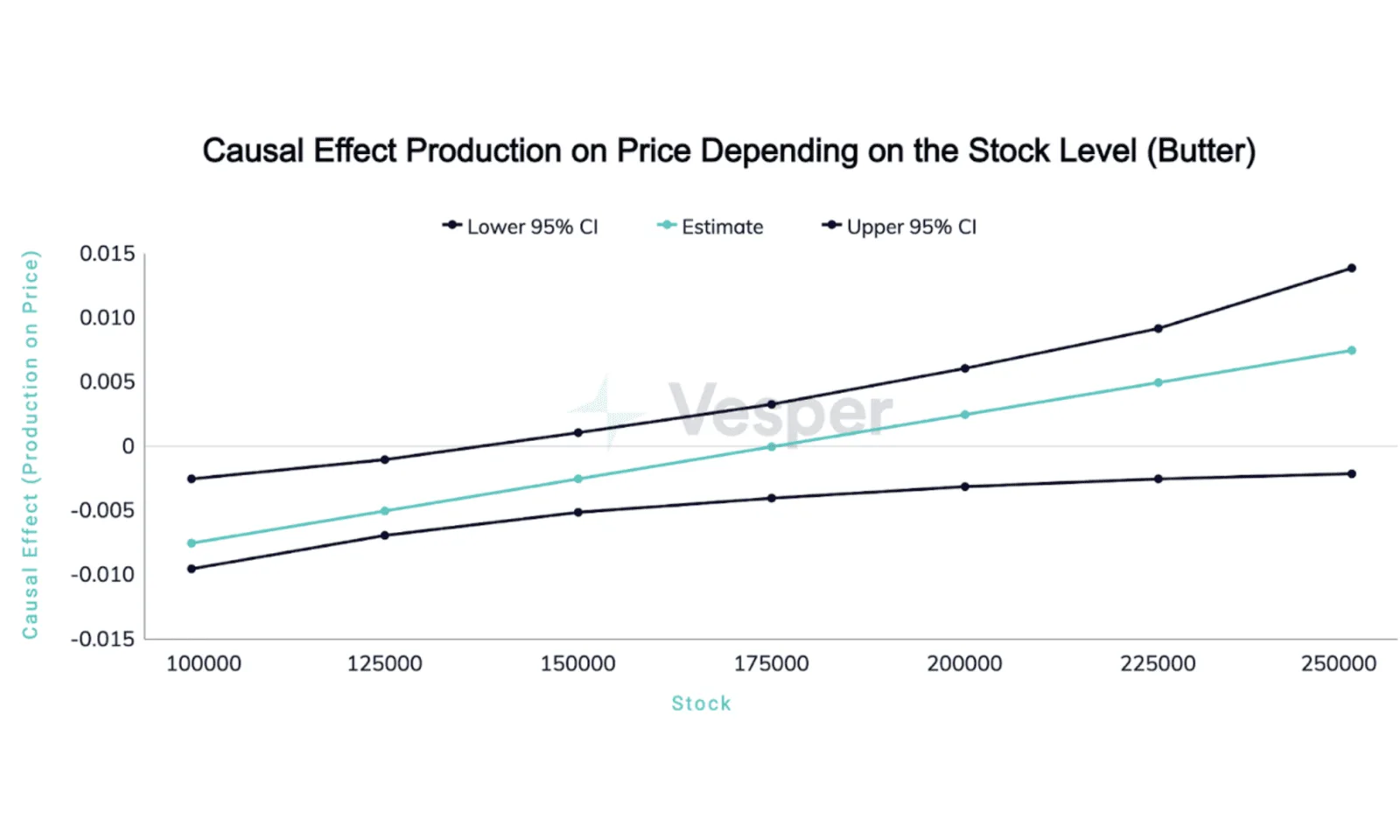Click the Vesper watermark logo
Screen dimensions: 1400x840
(x=731, y=411)
